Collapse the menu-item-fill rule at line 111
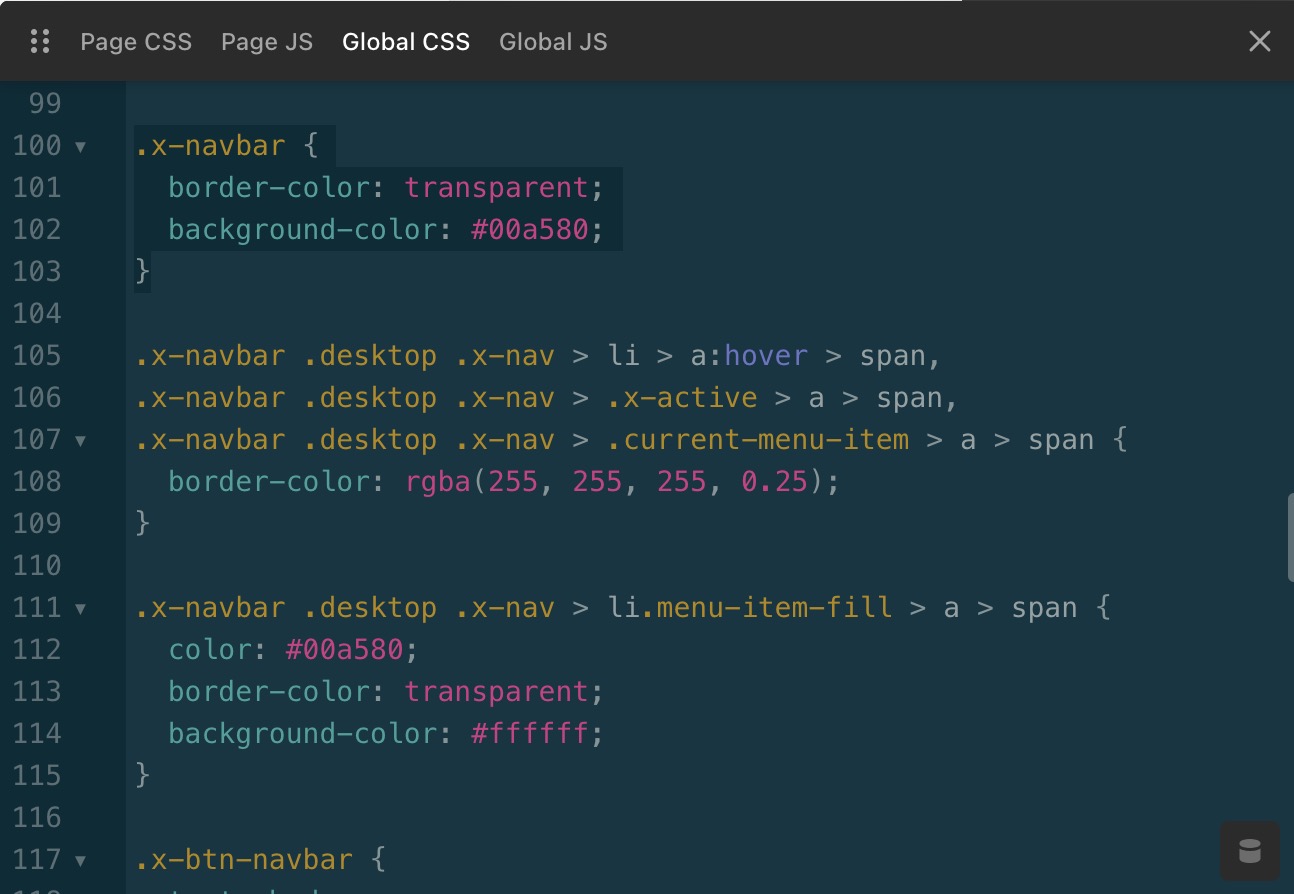1294x894 pixels. (x=80, y=609)
